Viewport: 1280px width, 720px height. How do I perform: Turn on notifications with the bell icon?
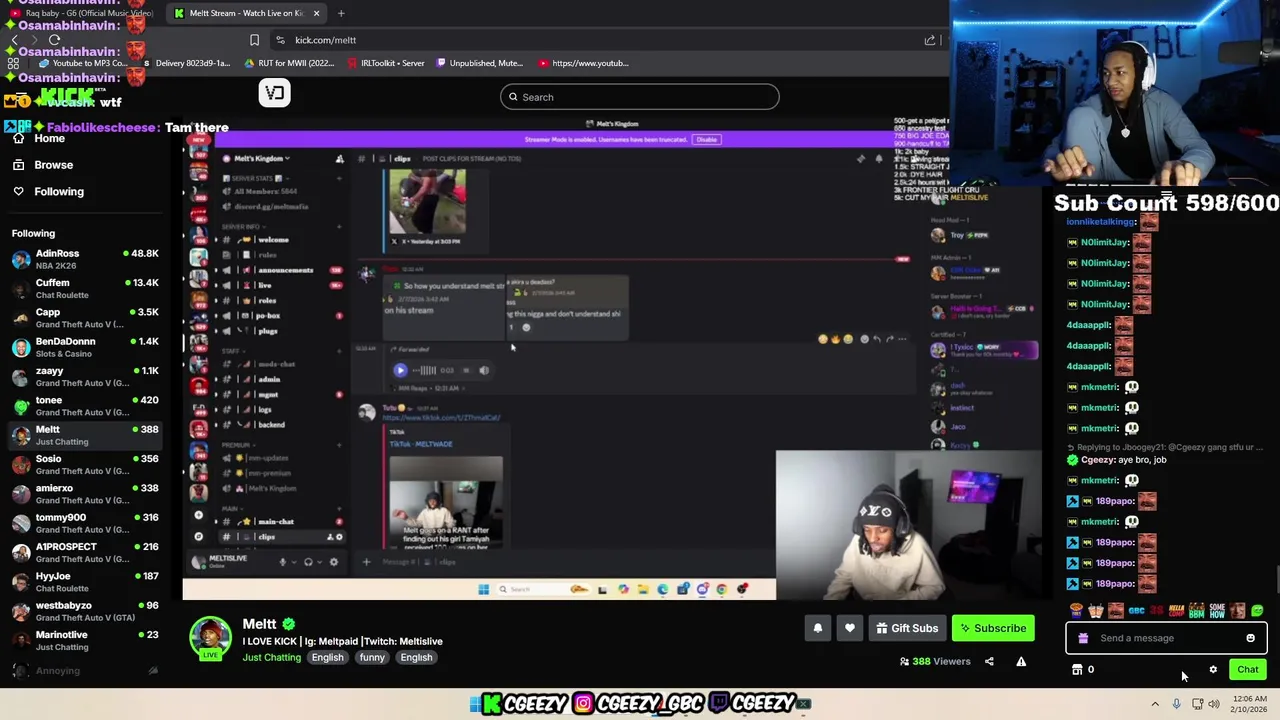[x=817, y=628]
